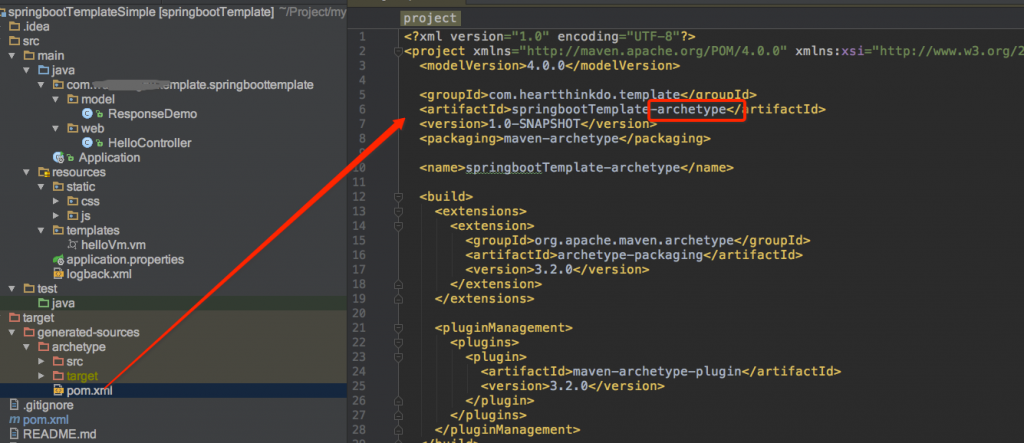Expand the archetype src folder
This screenshot has width=1024, height=443.
42,361
